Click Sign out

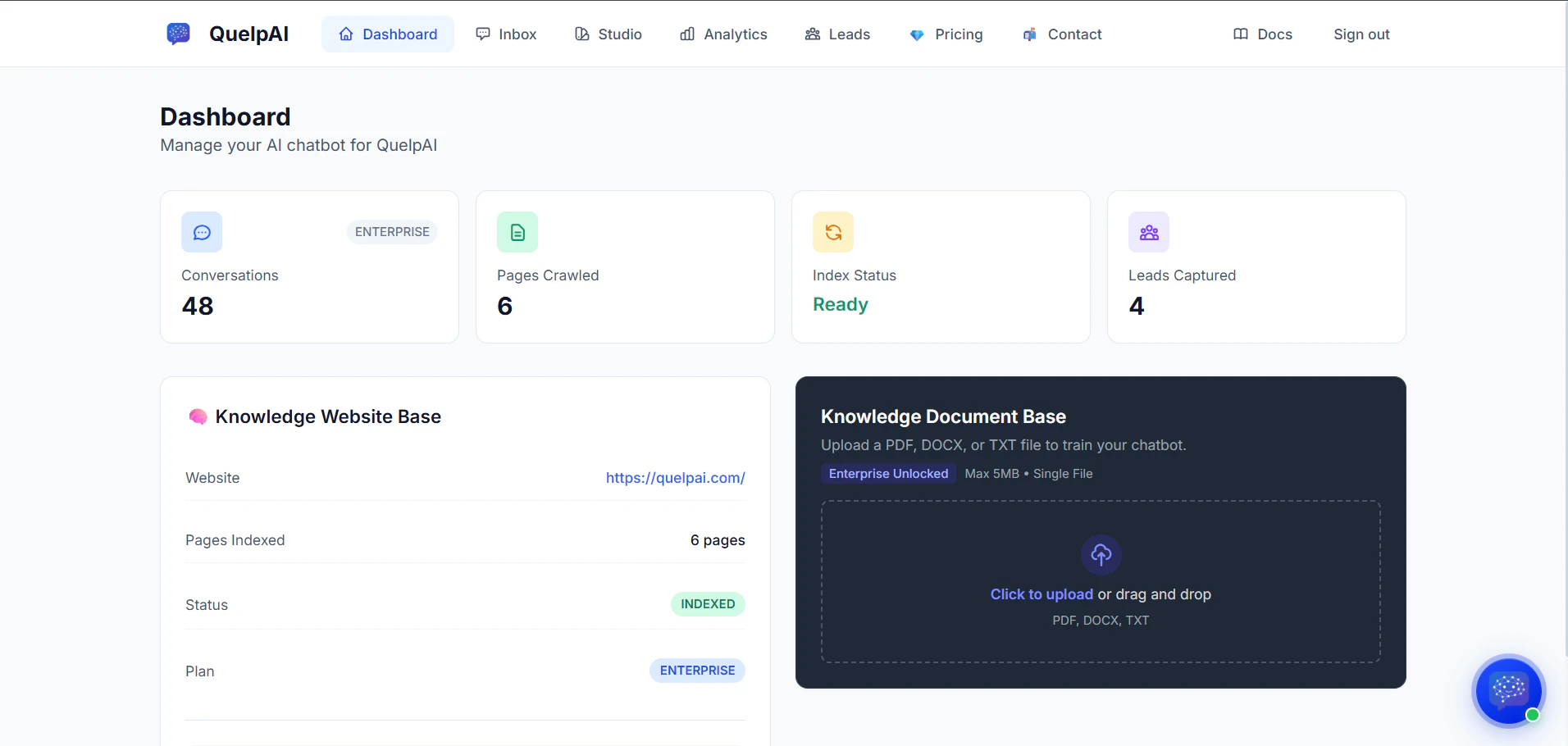[1361, 34]
